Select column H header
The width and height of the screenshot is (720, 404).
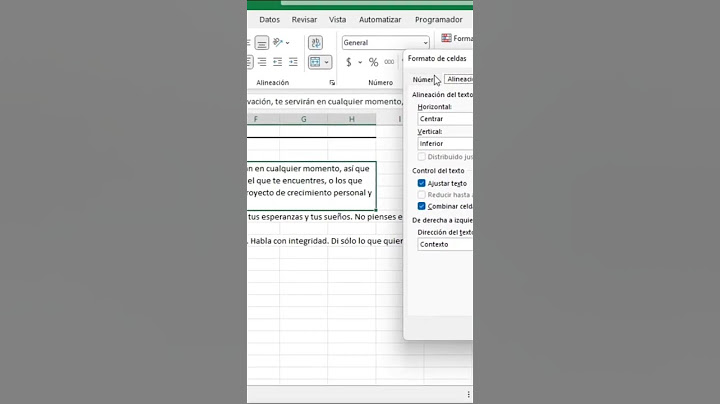(352, 119)
